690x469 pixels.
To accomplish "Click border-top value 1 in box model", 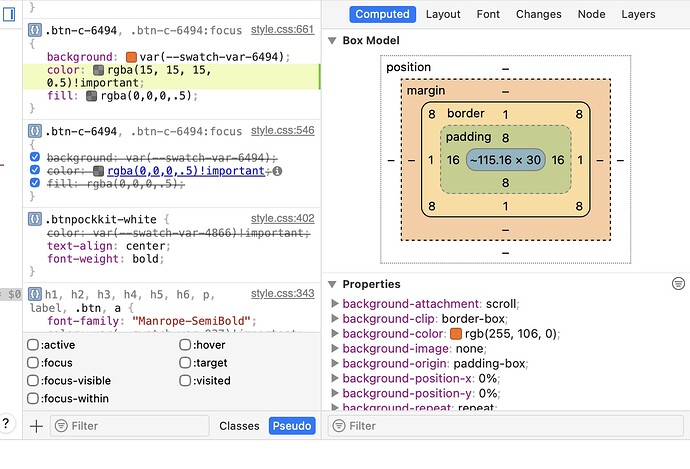I will (505, 114).
